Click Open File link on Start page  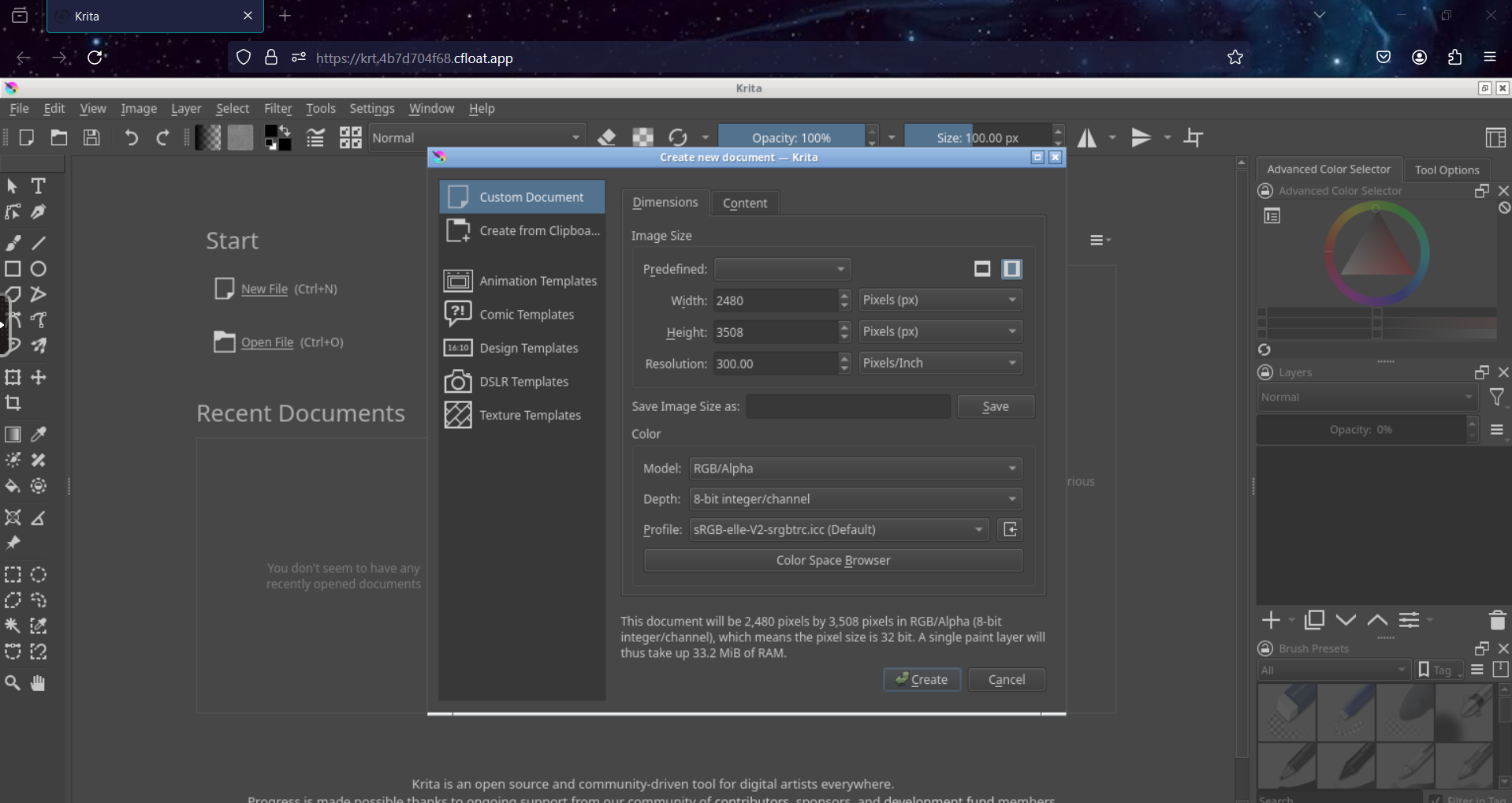pos(267,342)
